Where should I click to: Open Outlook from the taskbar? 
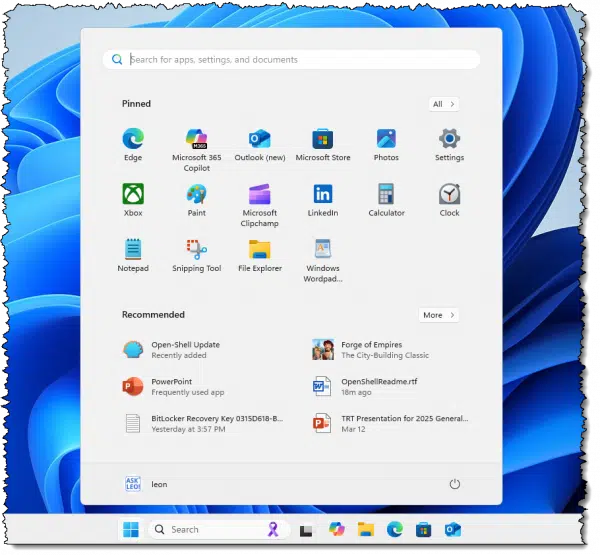(x=453, y=530)
